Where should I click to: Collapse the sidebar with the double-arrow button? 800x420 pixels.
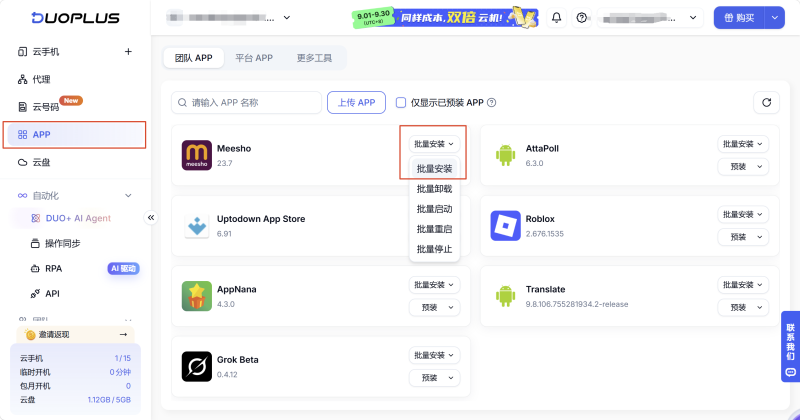(151, 218)
